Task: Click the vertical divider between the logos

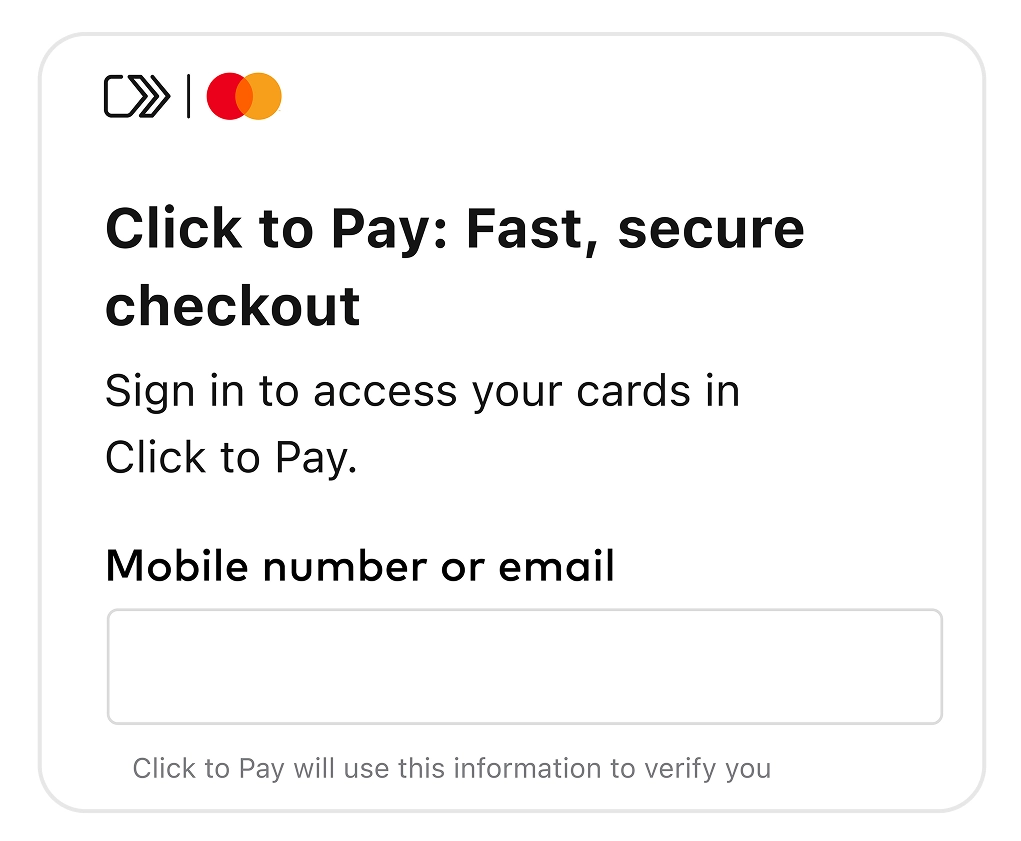Action: point(188,97)
